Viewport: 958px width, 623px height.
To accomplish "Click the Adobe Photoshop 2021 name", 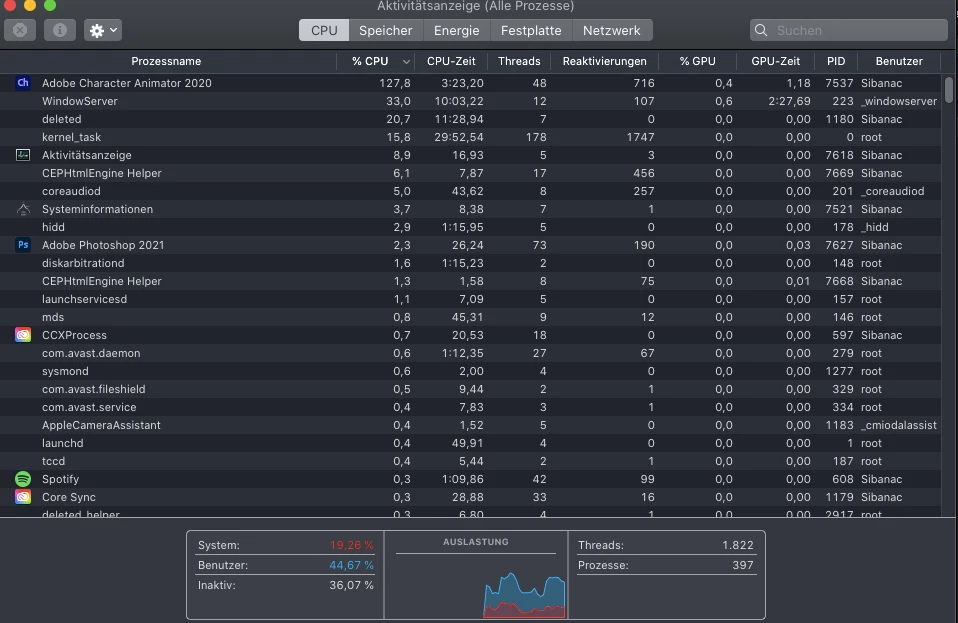I will 103,245.
